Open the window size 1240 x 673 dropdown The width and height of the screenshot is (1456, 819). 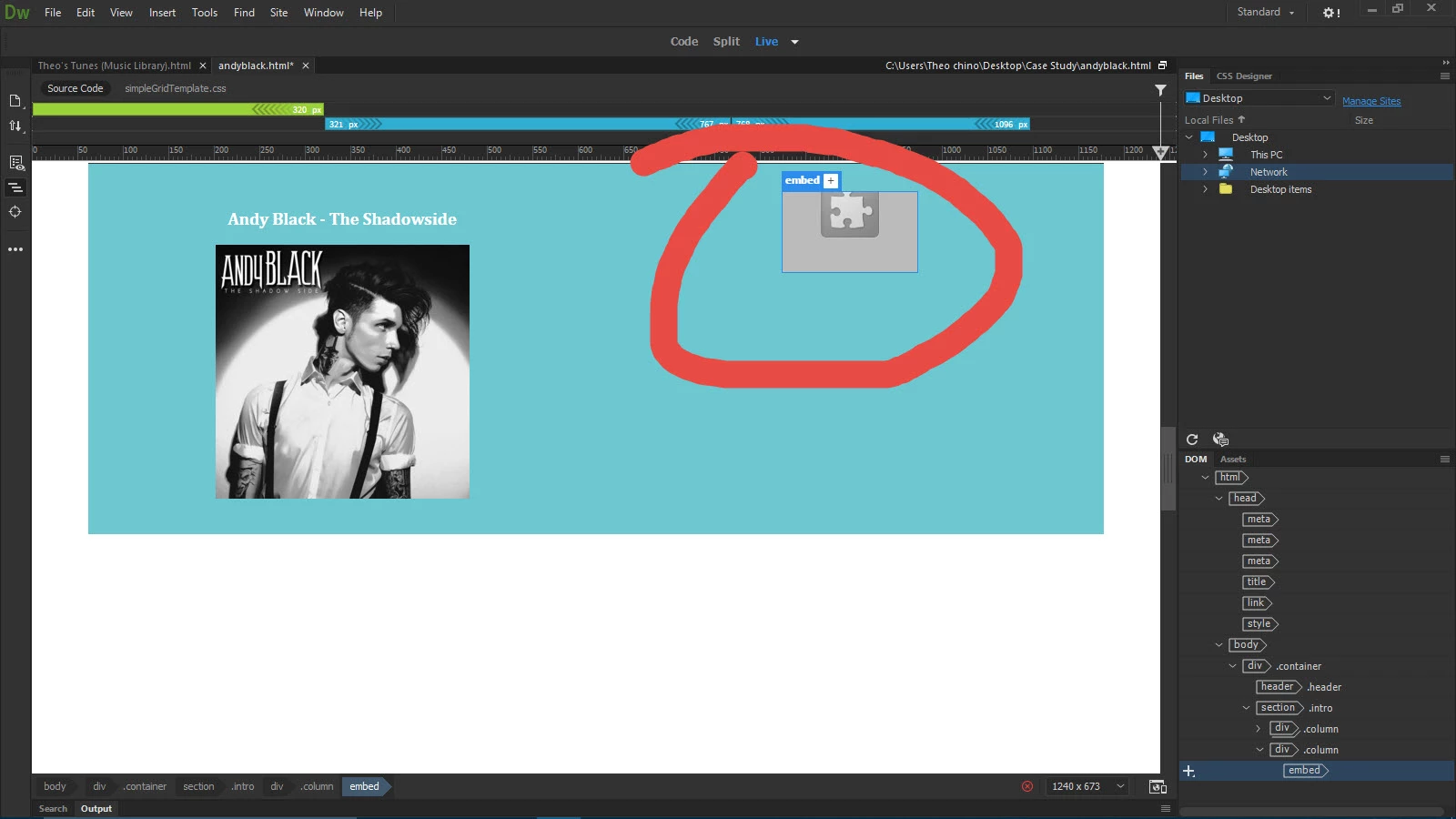click(x=1088, y=786)
